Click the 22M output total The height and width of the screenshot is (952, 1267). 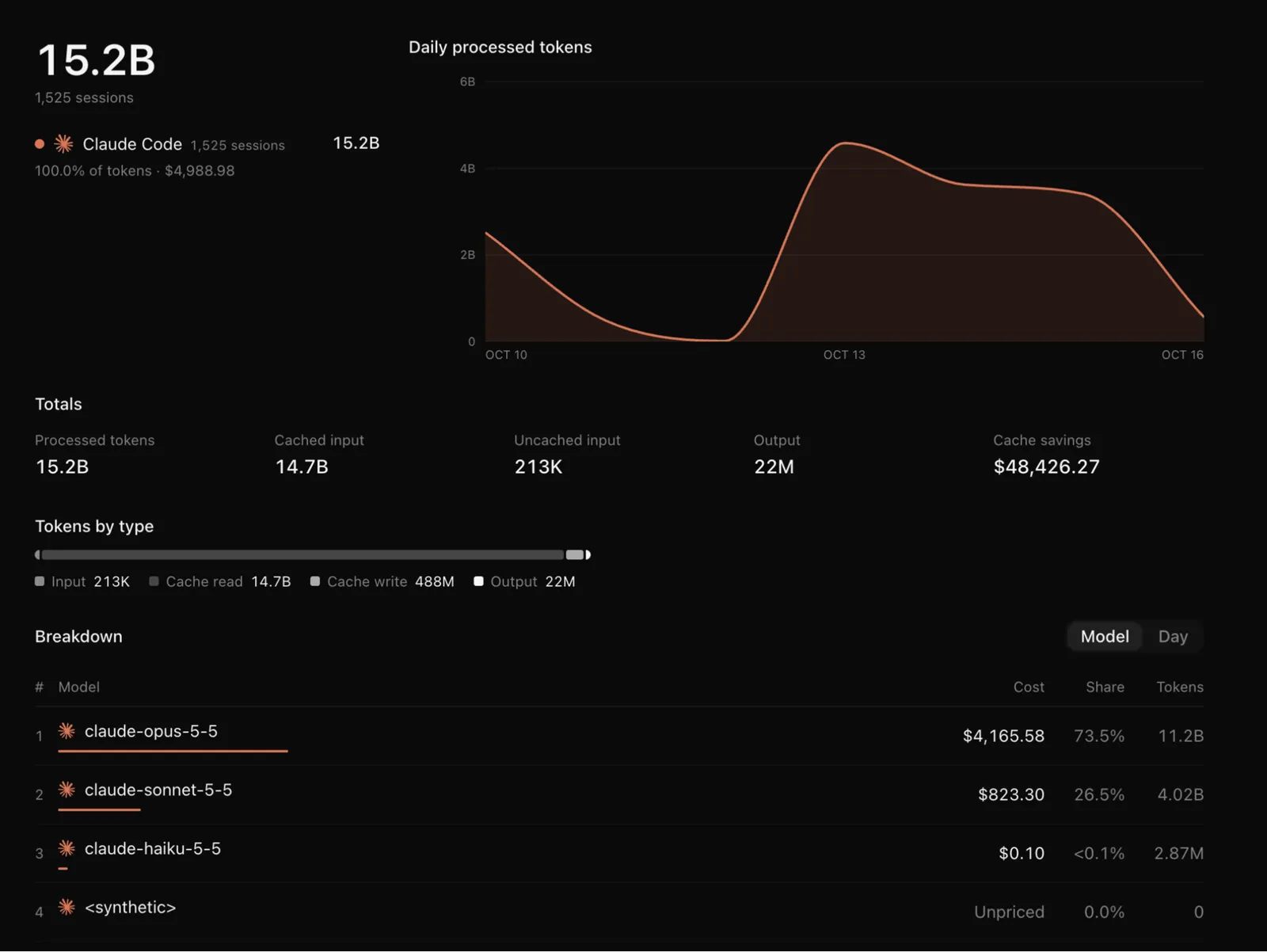(x=774, y=466)
